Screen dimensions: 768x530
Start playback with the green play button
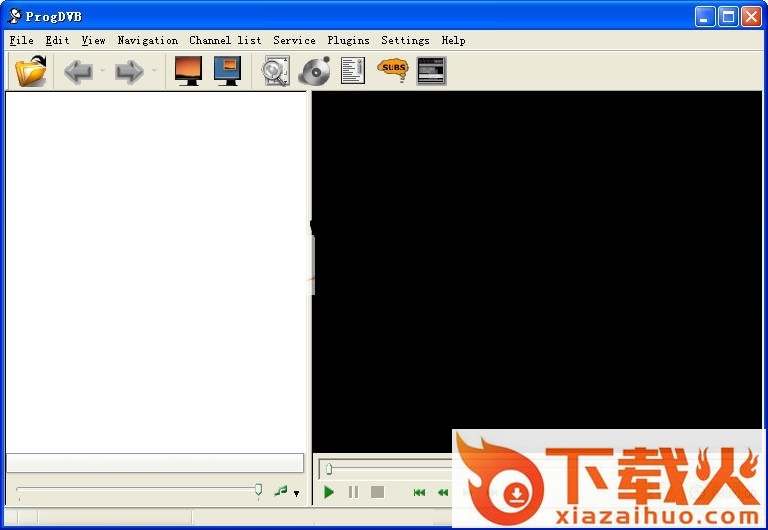coord(329,492)
